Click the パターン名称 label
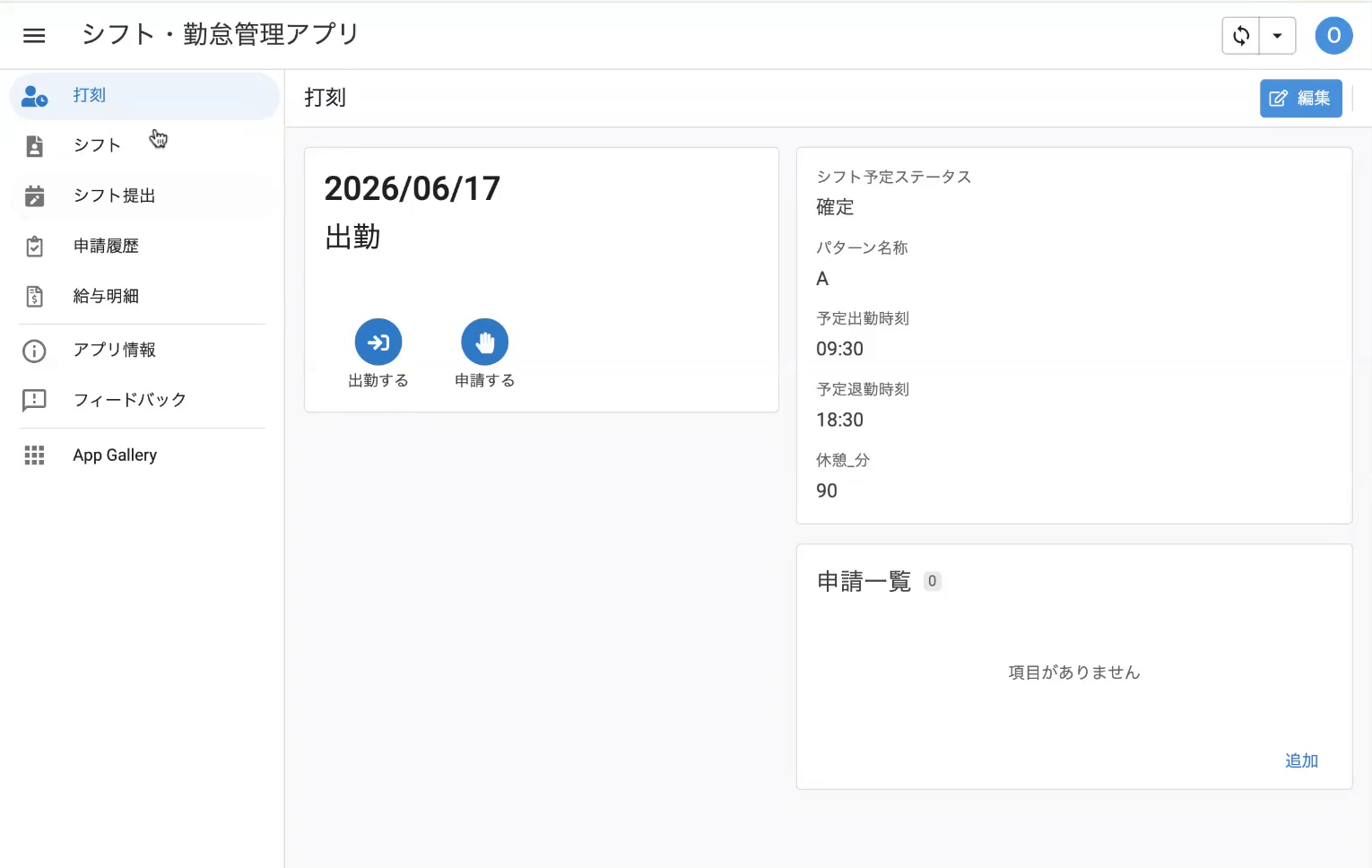1372x868 pixels. [x=862, y=248]
